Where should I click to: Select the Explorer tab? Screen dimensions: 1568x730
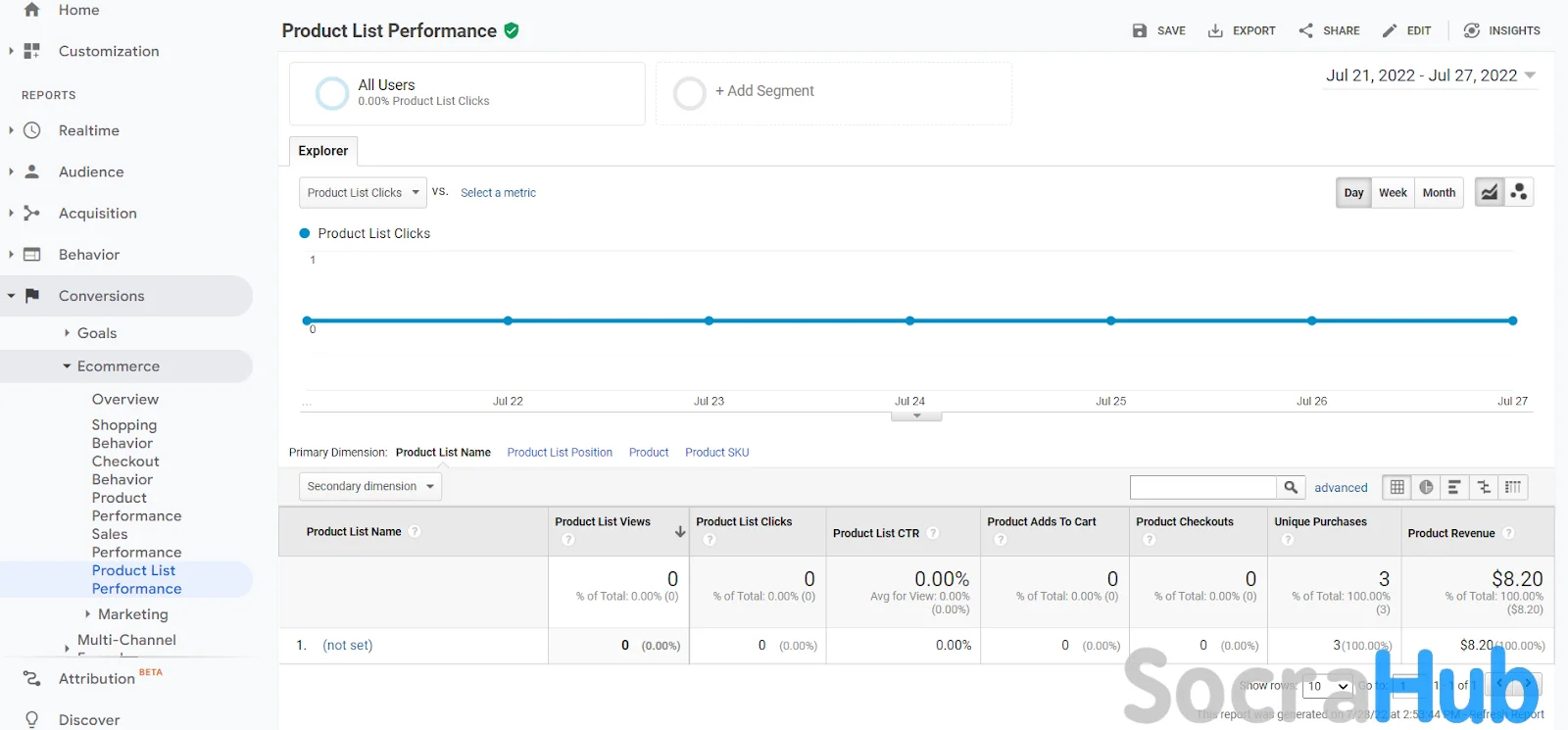(x=323, y=151)
